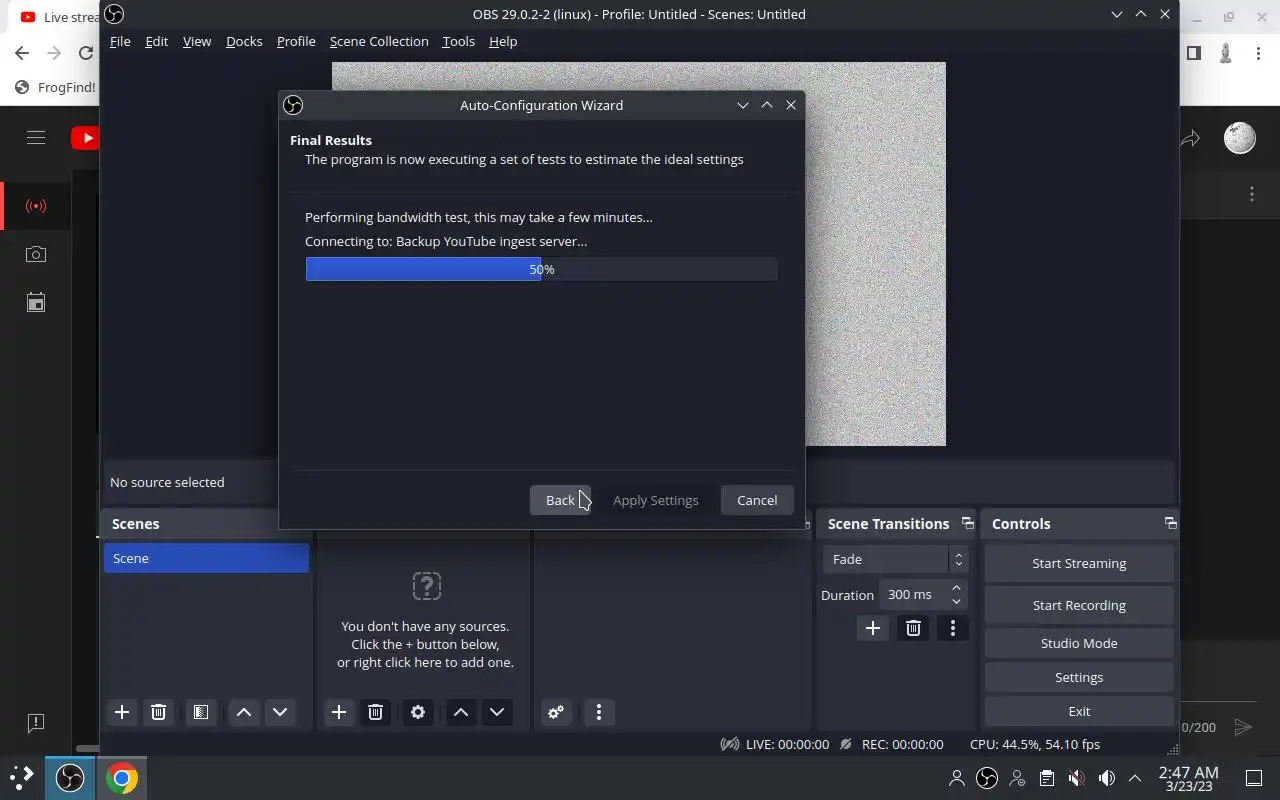Open the Docks menu
This screenshot has height=800, width=1280.
coord(244,41)
